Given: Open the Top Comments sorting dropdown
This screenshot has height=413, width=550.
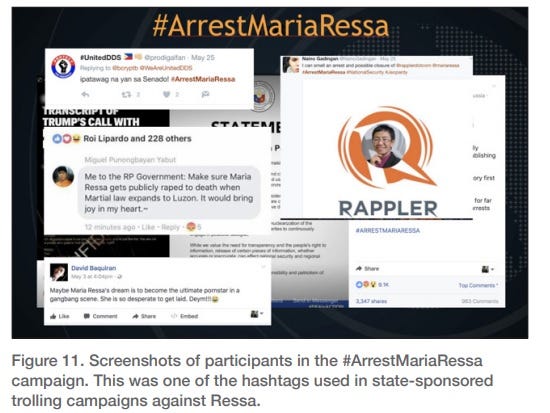Looking at the screenshot, I should [478, 285].
